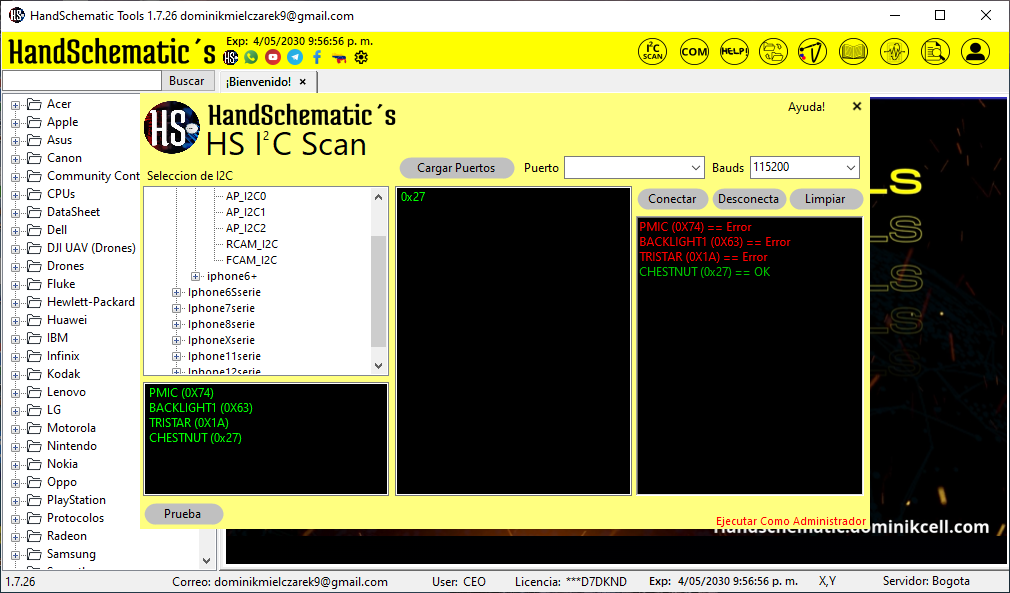Open the Ayuda! help link

click(806, 107)
